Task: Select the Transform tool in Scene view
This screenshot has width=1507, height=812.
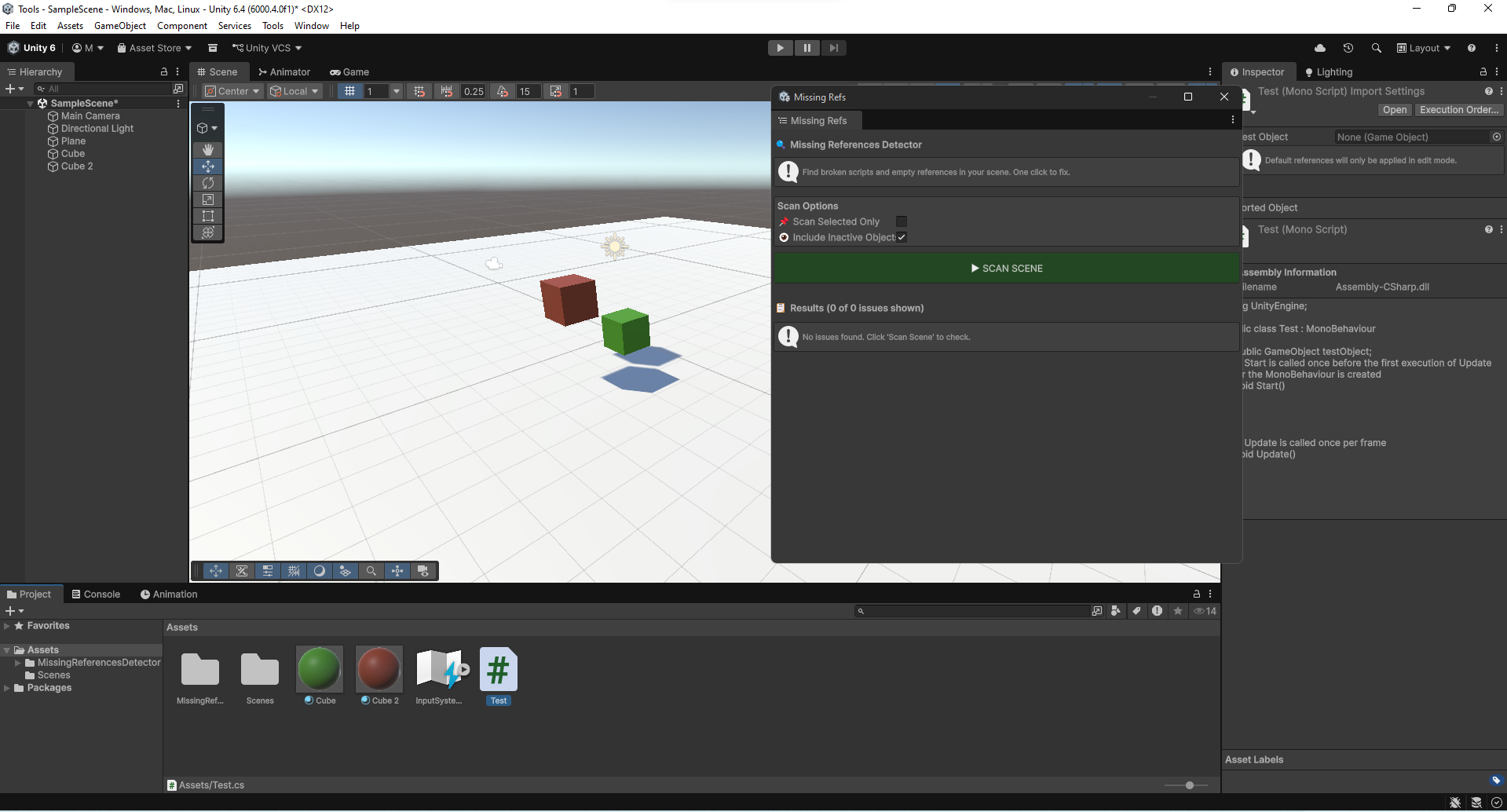Action: point(208,232)
